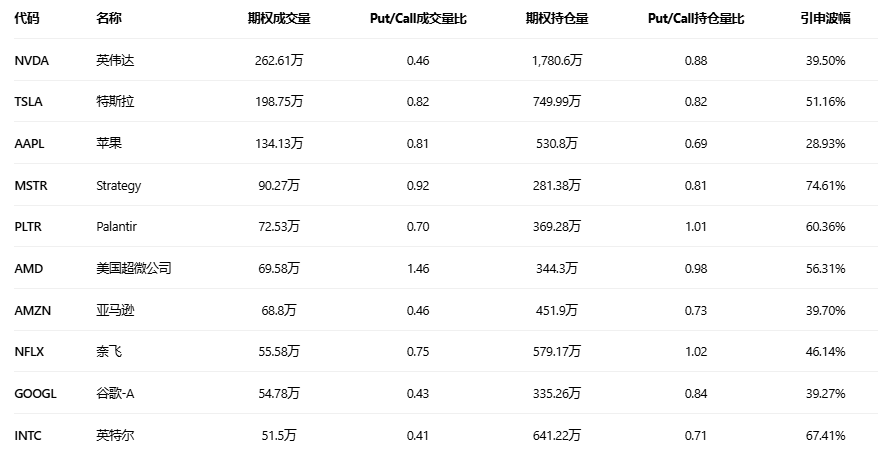Viewport: 880px width, 461px height.
Task: Sort by 期权成交量 column header
Action: (x=279, y=19)
